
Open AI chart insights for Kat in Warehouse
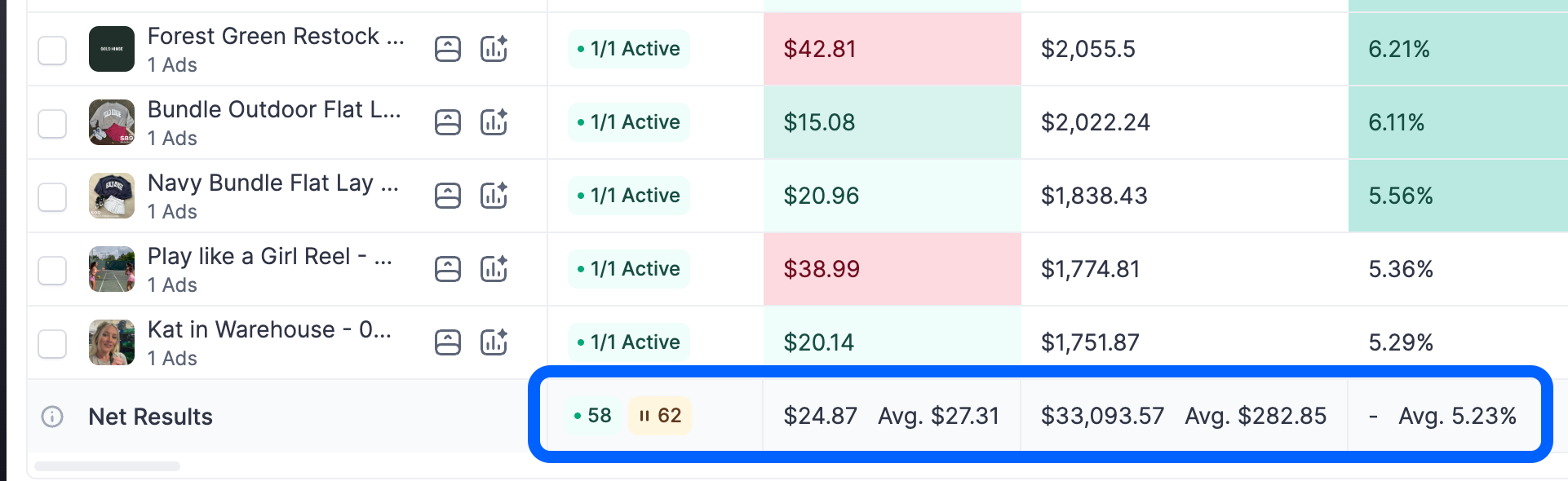[x=494, y=342]
